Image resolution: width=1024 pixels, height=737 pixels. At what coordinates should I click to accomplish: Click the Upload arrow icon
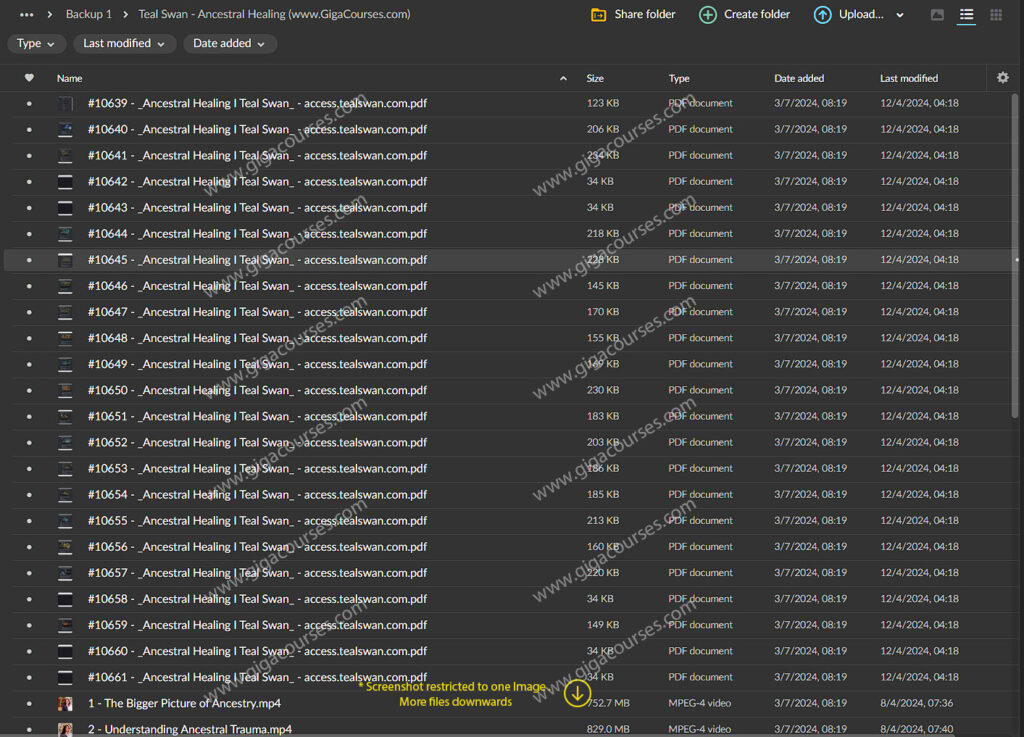[822, 15]
